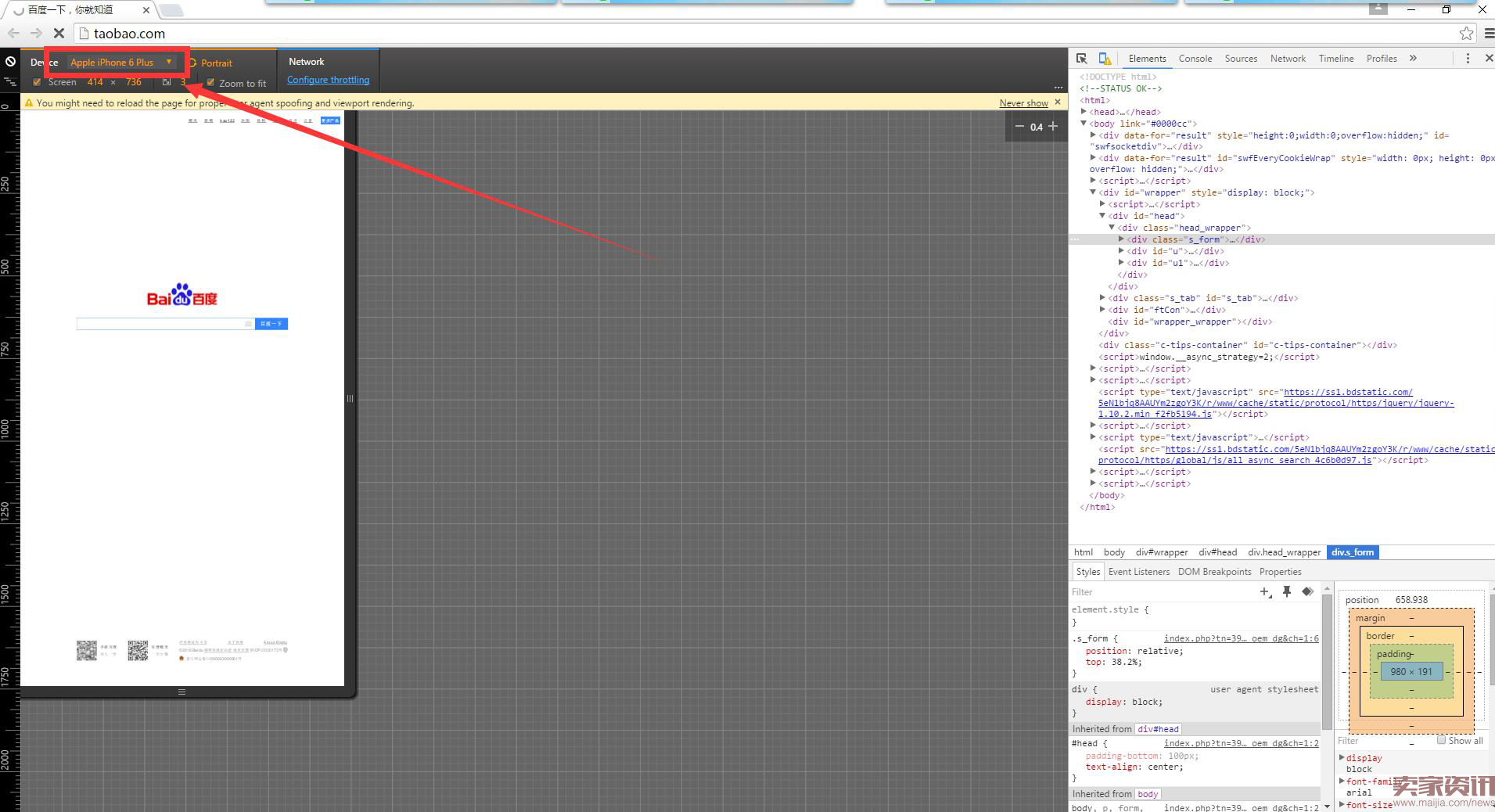Dismiss the reload warning bar
This screenshot has height=812, width=1495.
pyautogui.click(x=1058, y=102)
